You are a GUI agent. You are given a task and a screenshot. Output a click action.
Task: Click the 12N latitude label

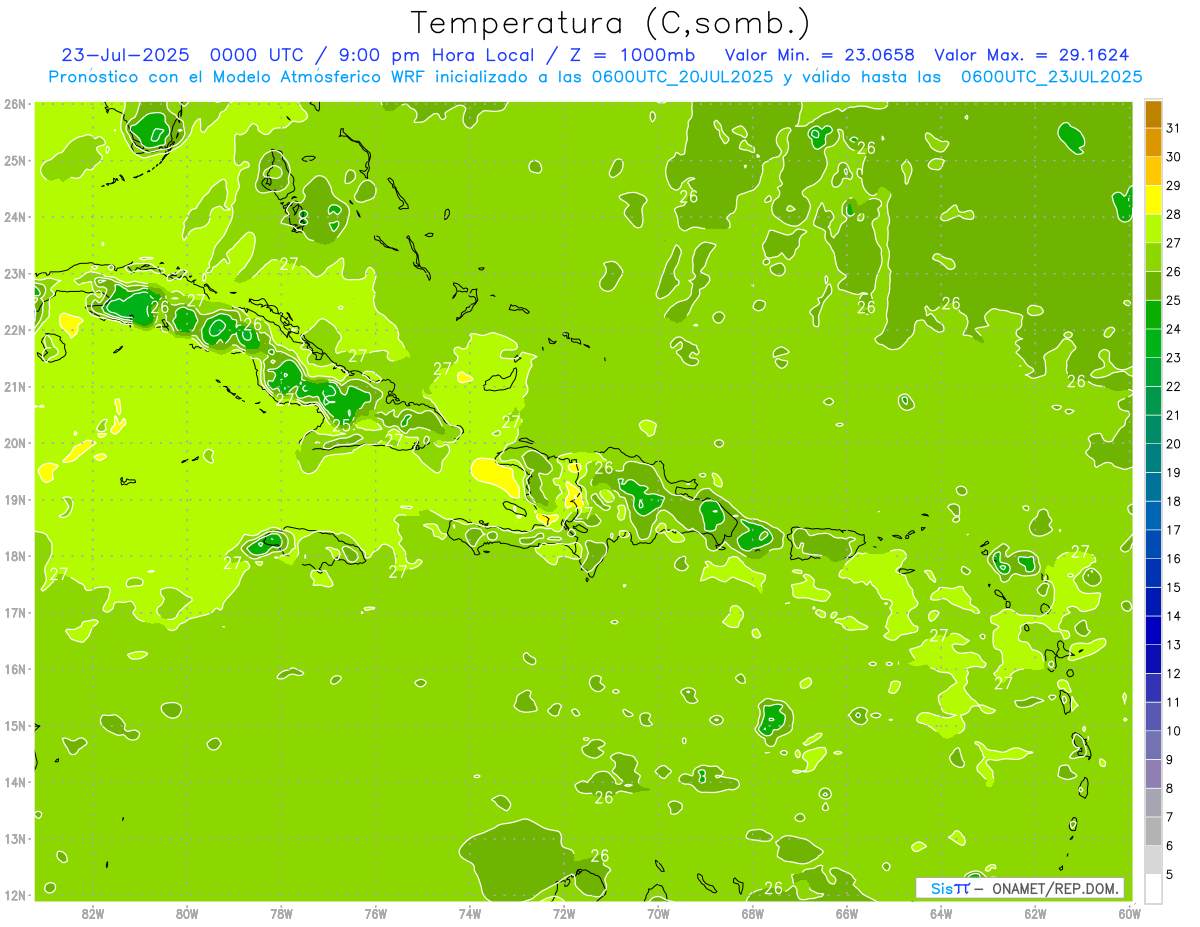(x=14, y=894)
